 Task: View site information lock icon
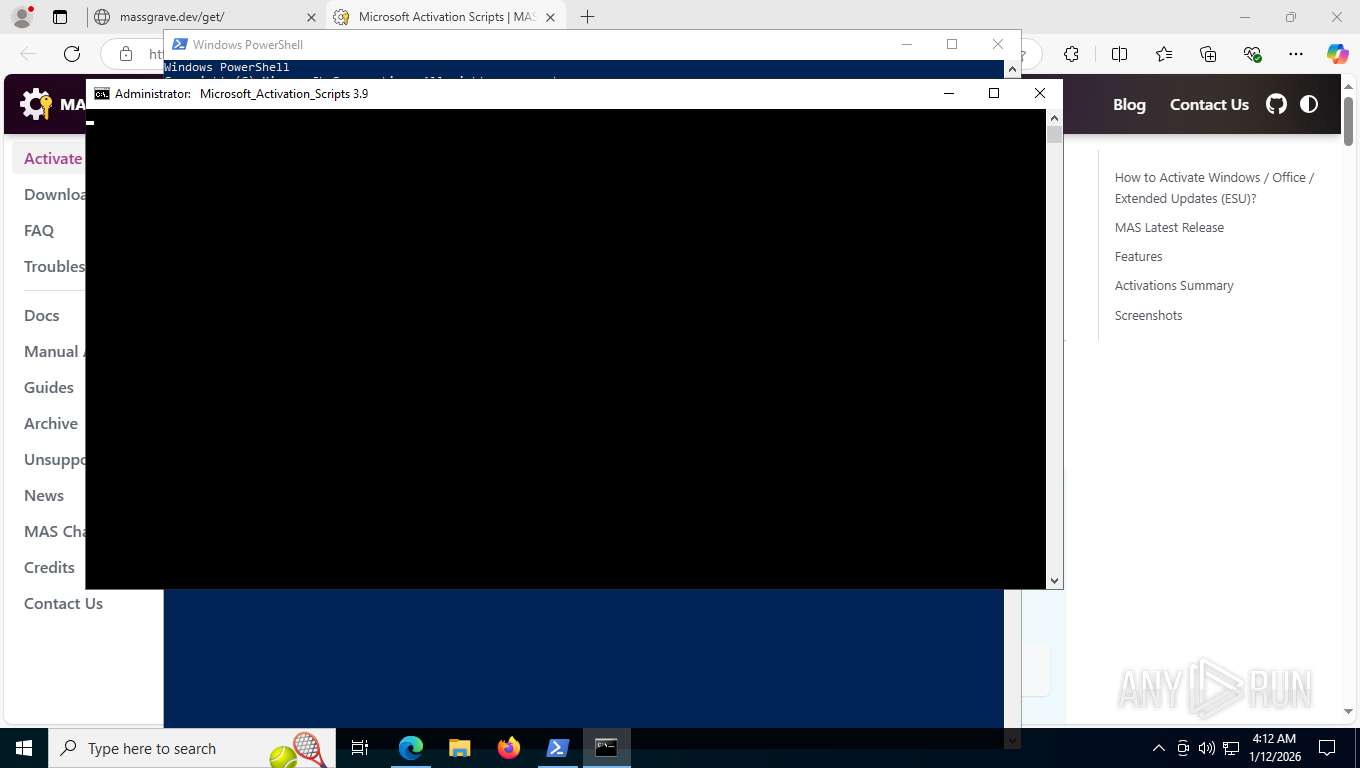tap(126, 54)
